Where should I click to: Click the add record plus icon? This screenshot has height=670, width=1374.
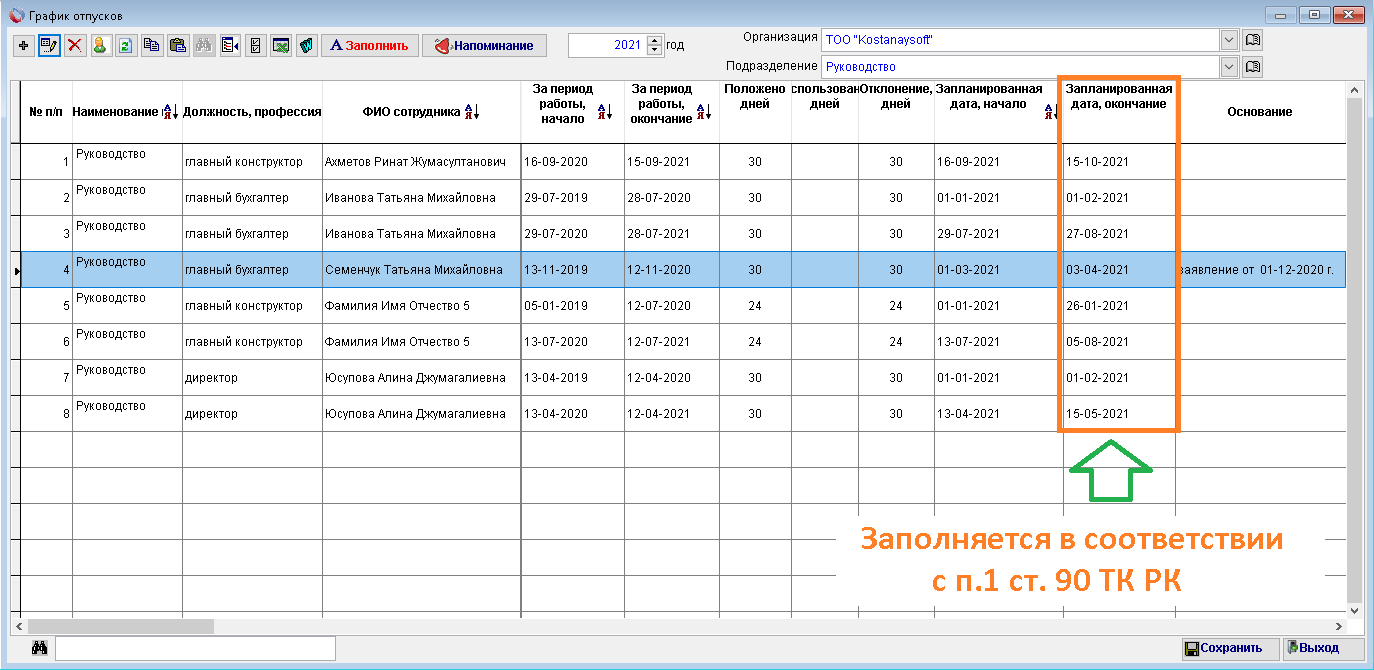[x=23, y=45]
